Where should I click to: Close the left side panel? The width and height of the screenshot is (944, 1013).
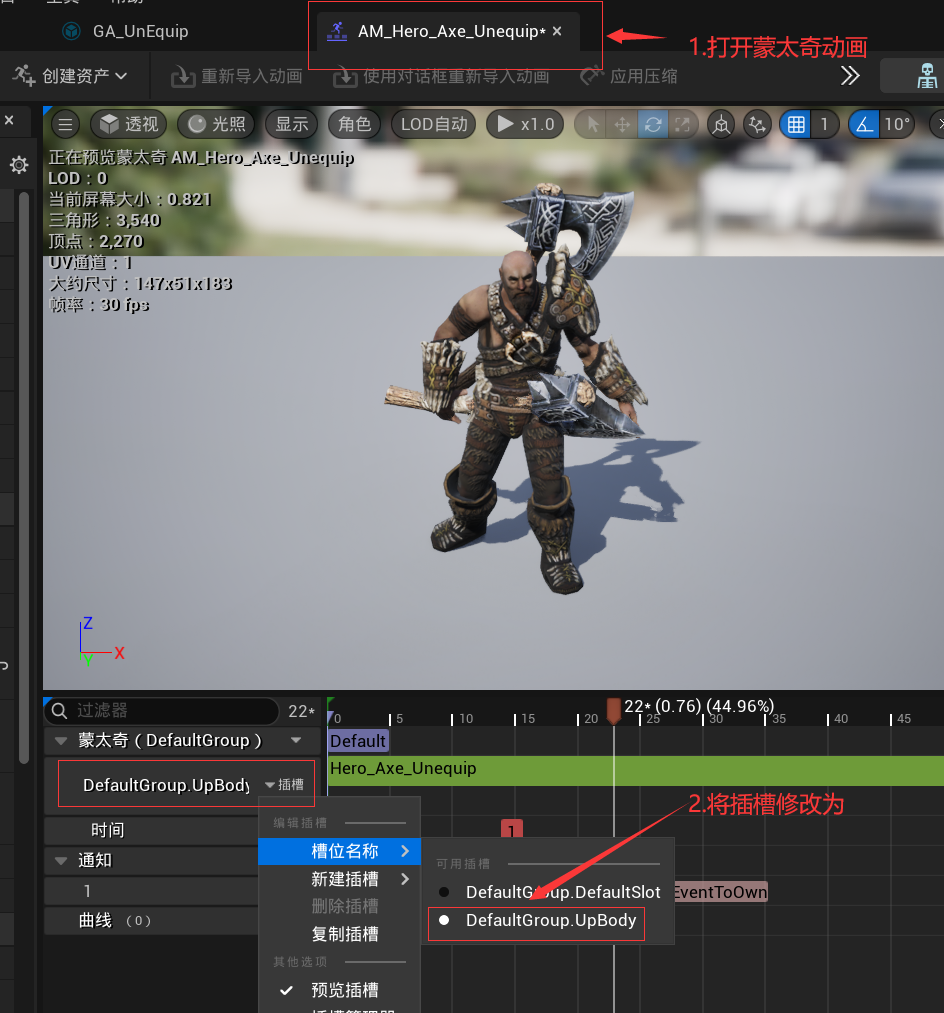(9, 120)
